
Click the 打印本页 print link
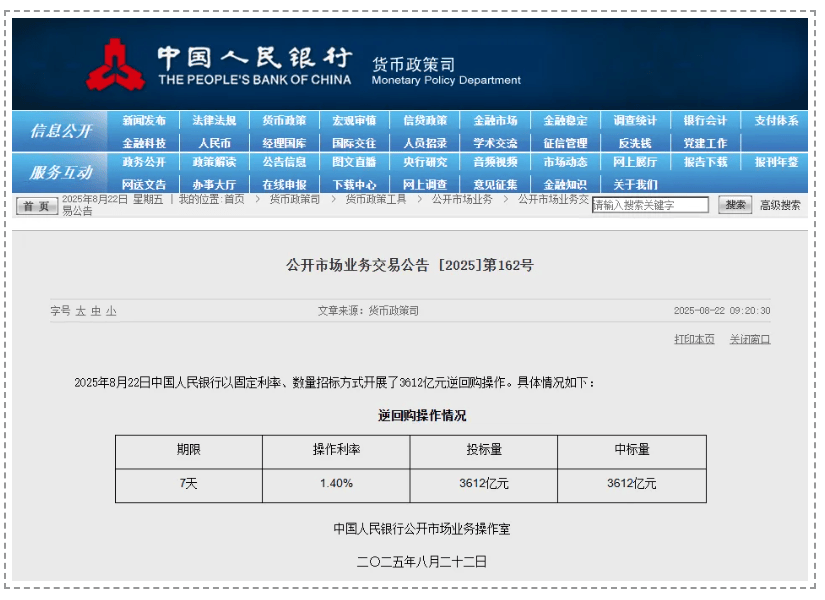[x=695, y=339]
